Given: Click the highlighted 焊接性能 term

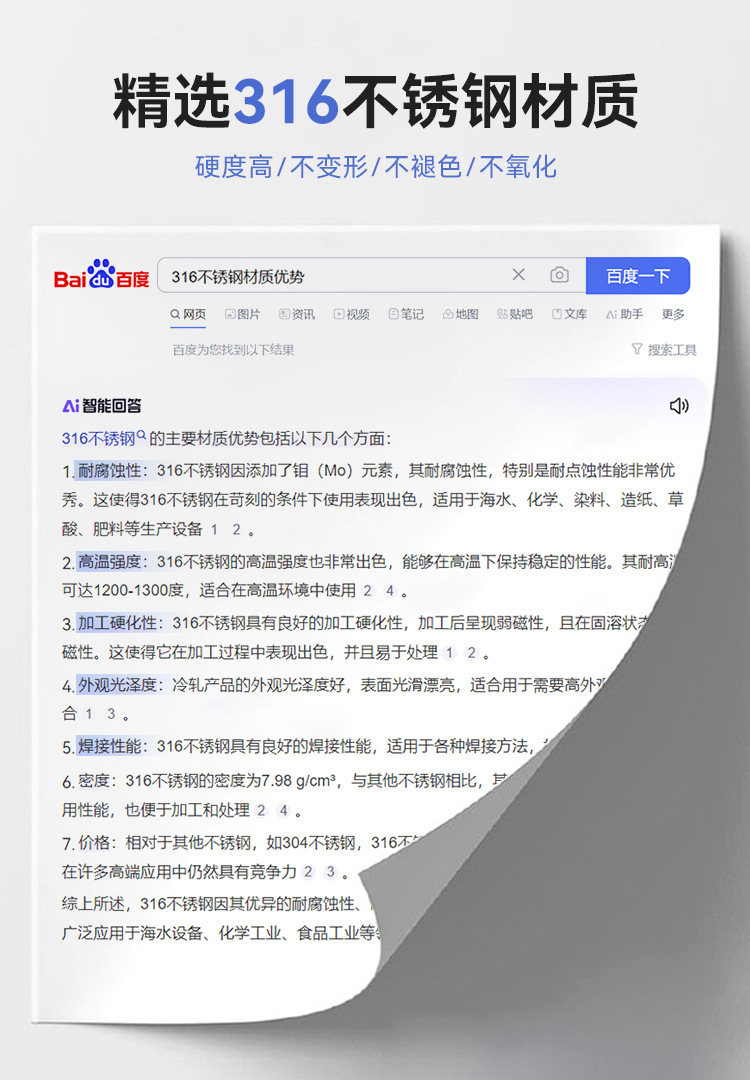Looking at the screenshot, I should click(109, 747).
